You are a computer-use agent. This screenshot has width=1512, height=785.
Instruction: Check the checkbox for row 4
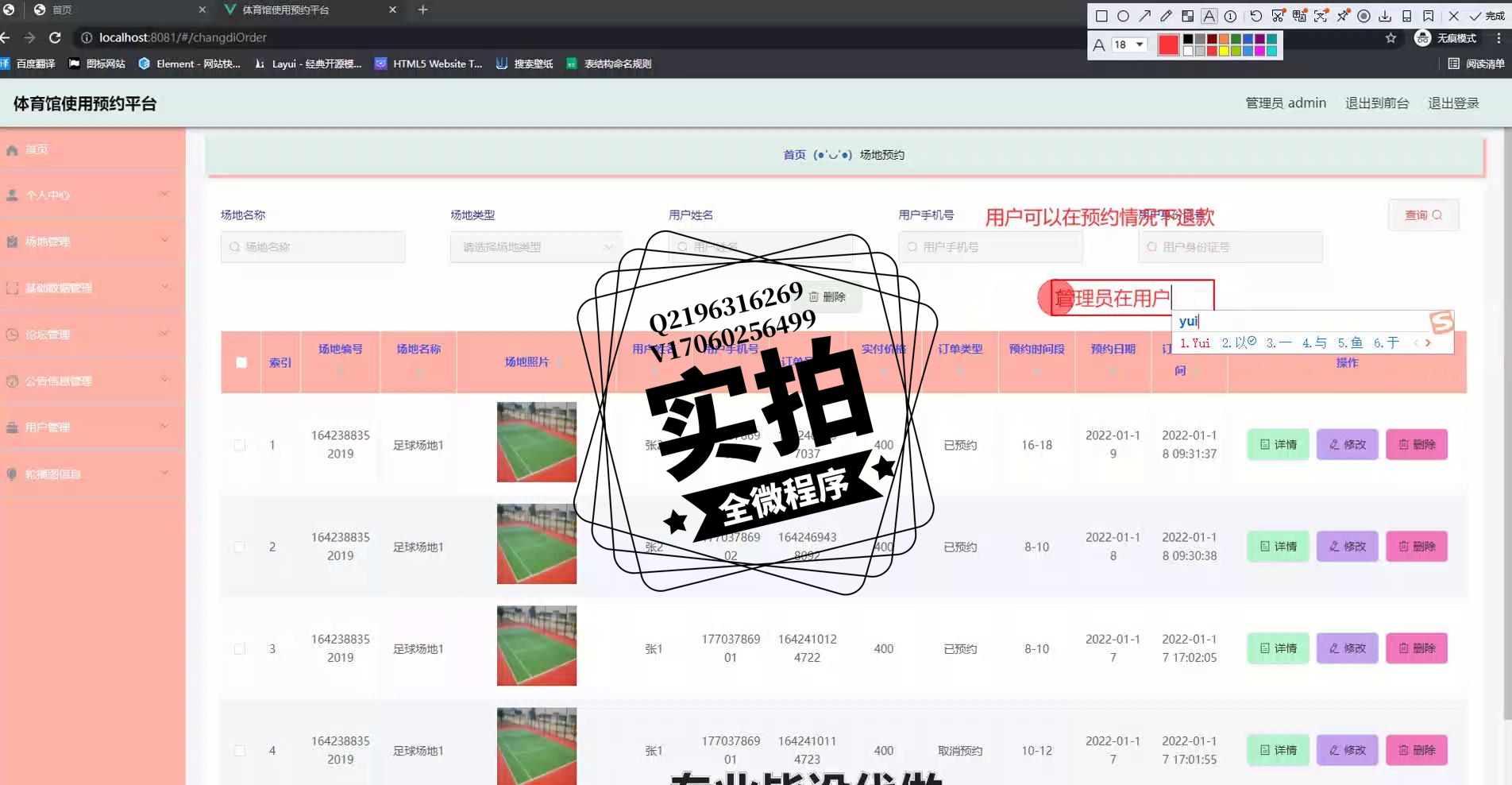pyautogui.click(x=240, y=750)
